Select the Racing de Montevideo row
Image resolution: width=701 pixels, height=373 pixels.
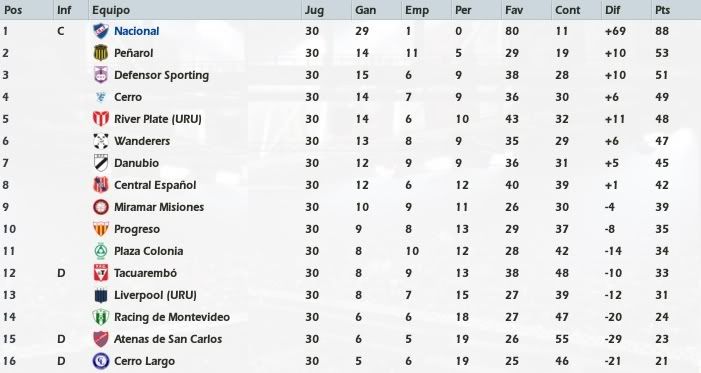coord(350,317)
